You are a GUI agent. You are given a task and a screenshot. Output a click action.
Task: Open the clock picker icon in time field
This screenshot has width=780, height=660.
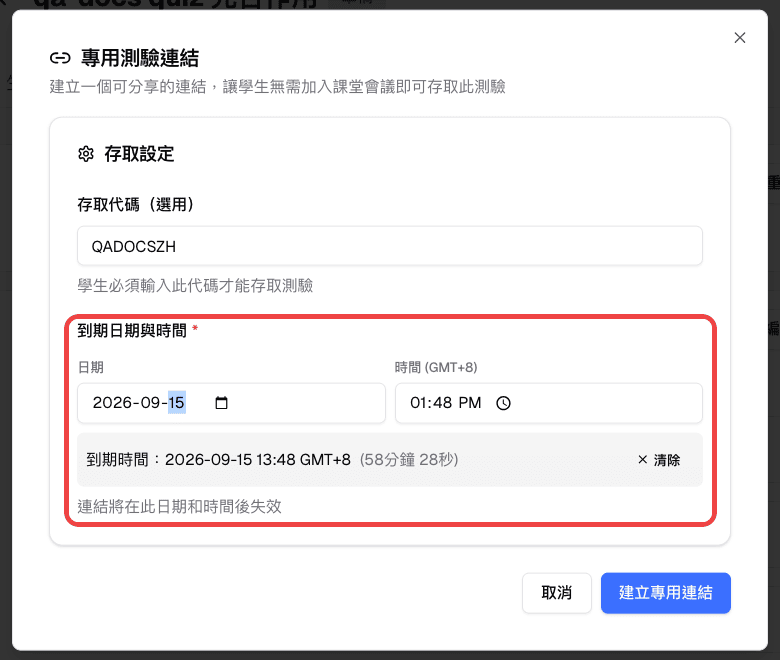point(503,403)
